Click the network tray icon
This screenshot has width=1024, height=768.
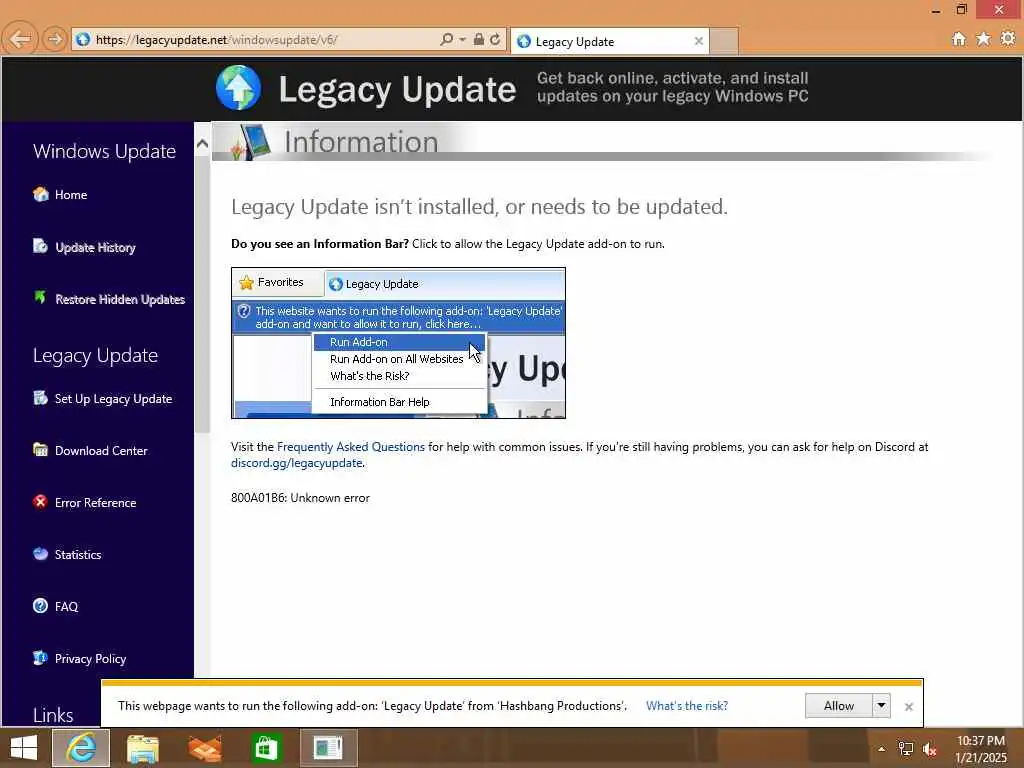click(906, 749)
